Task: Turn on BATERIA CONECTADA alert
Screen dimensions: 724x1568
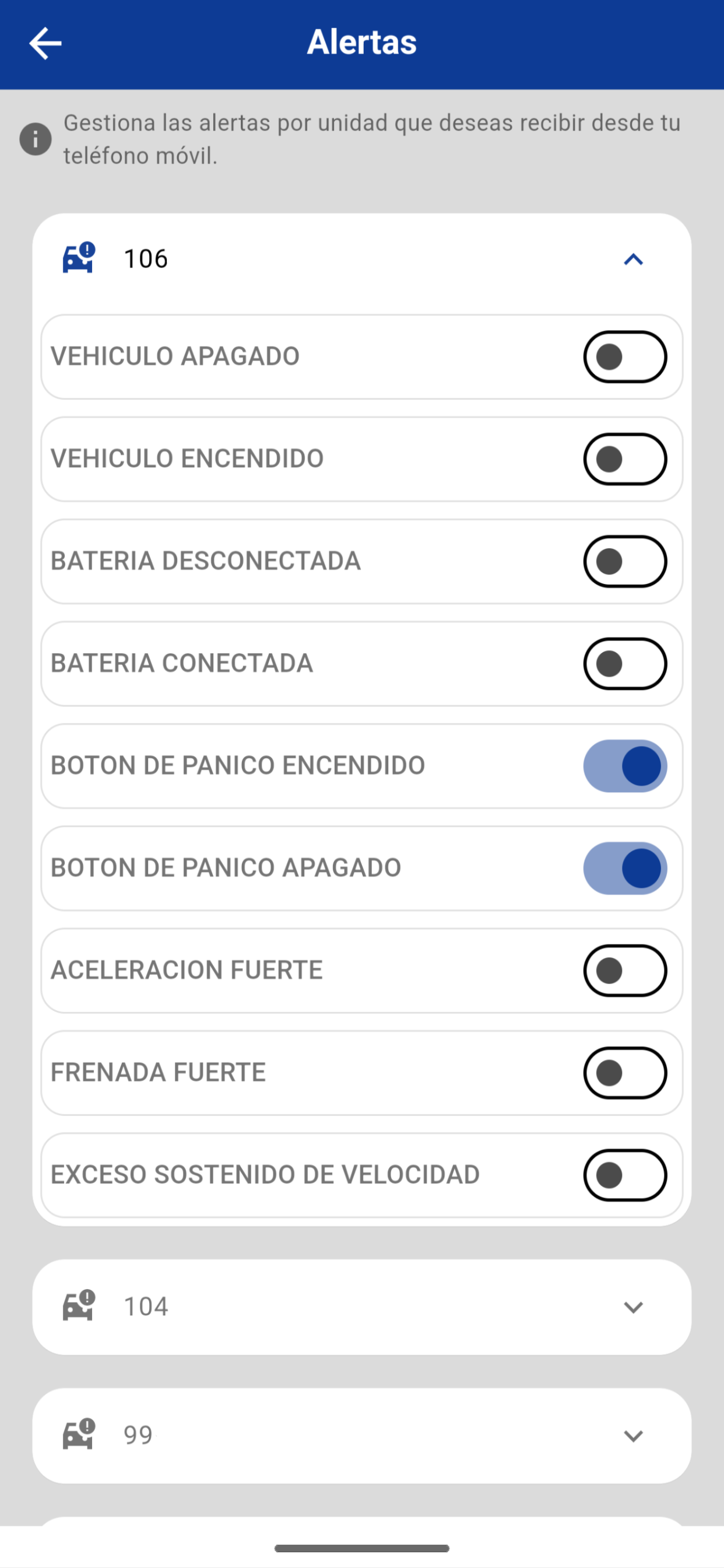Action: point(625,663)
